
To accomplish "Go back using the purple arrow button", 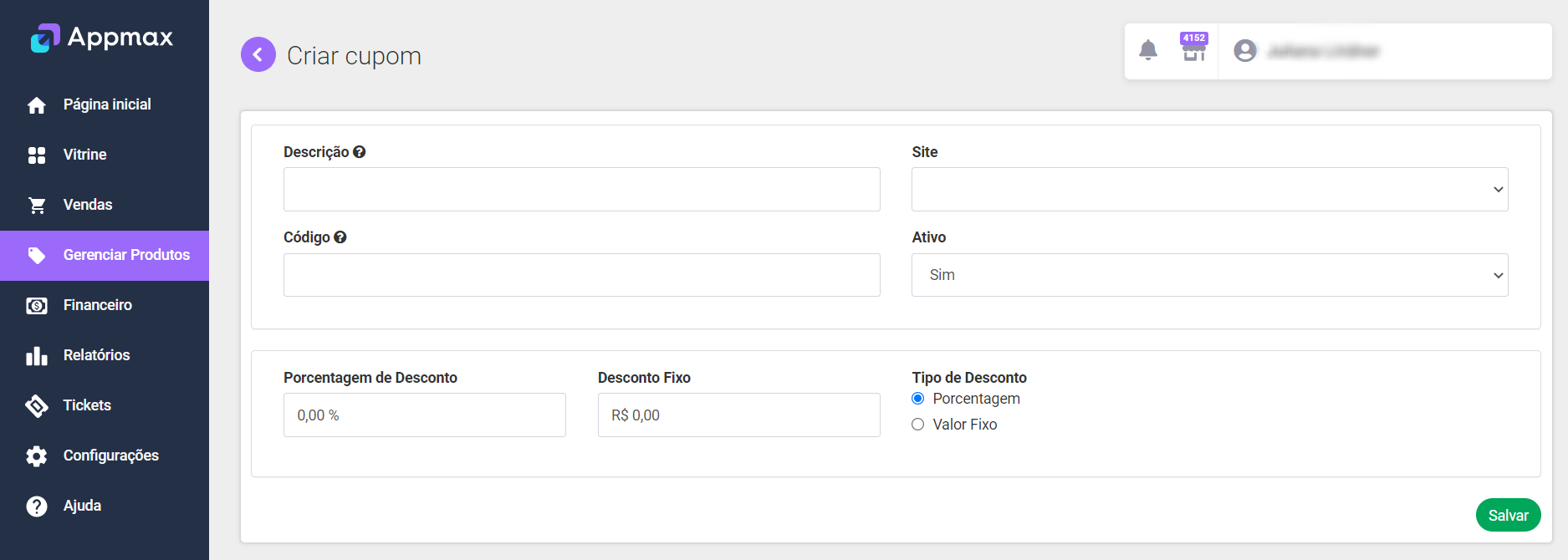I will pos(258,53).
